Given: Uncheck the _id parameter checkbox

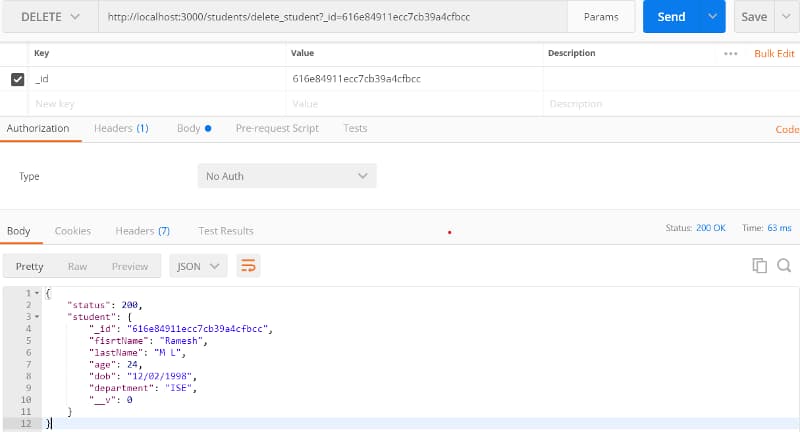Looking at the screenshot, I should pyautogui.click(x=17, y=79).
